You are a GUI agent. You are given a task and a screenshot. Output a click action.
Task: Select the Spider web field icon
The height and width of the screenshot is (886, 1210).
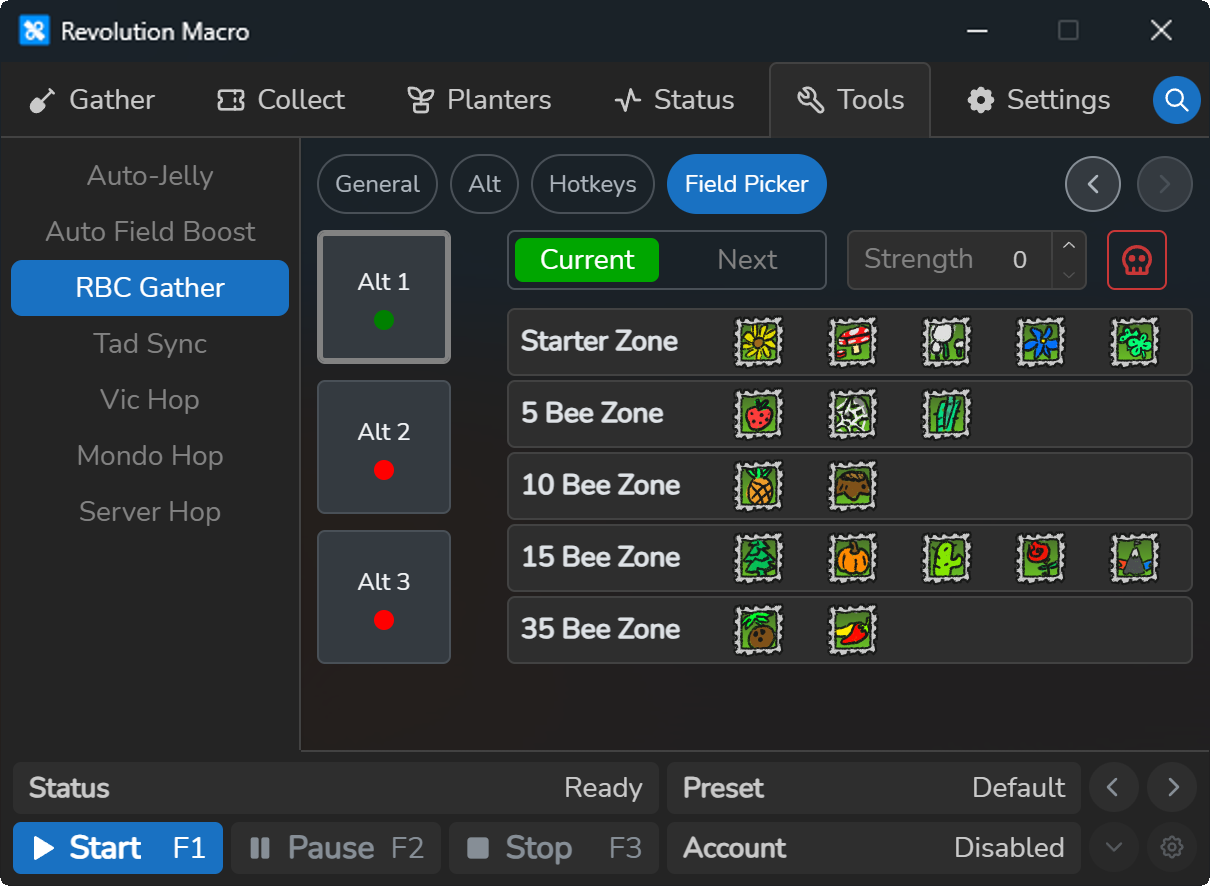853,414
